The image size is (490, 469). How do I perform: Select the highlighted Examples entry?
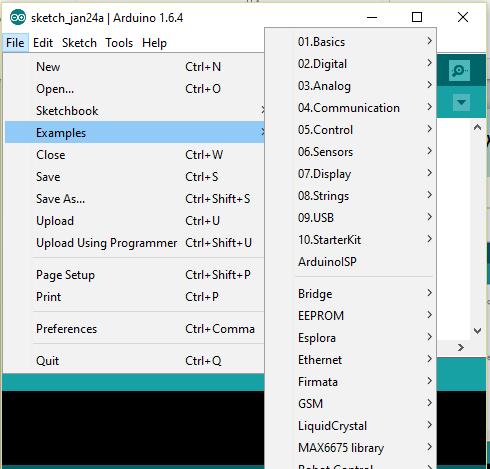click(135, 133)
